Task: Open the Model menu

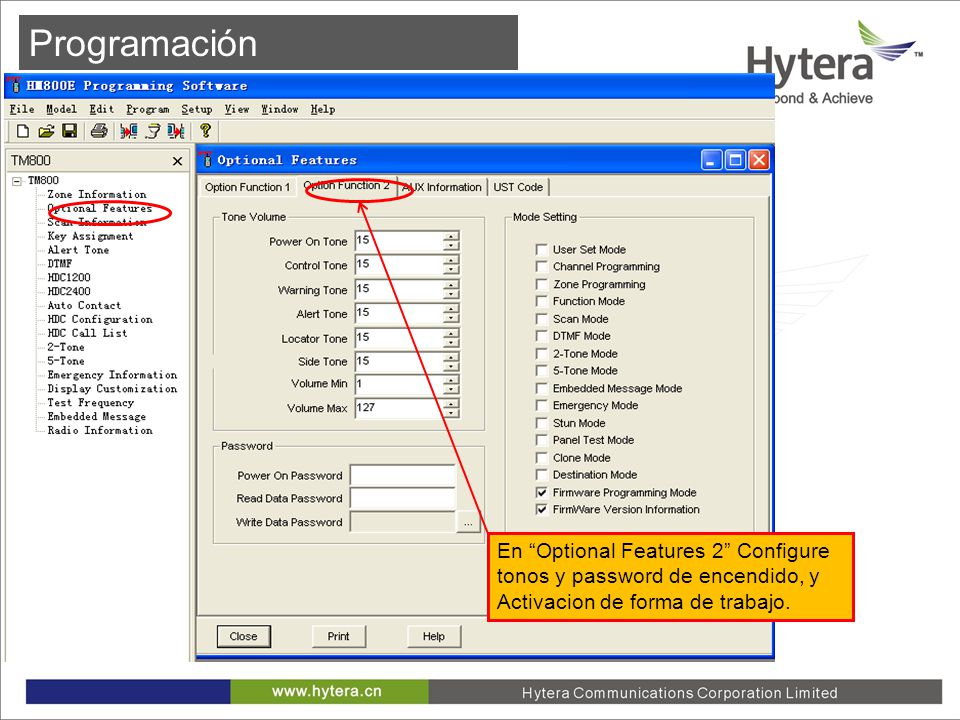Action: [x=62, y=110]
